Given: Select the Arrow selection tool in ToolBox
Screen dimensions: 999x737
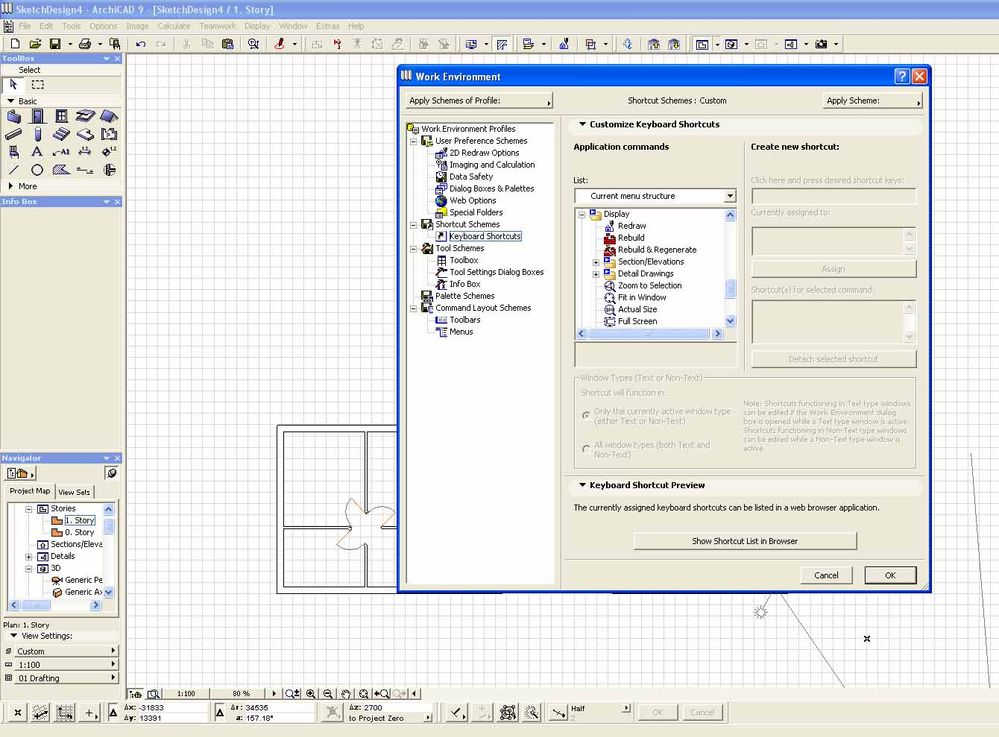Looking at the screenshot, I should click(14, 85).
